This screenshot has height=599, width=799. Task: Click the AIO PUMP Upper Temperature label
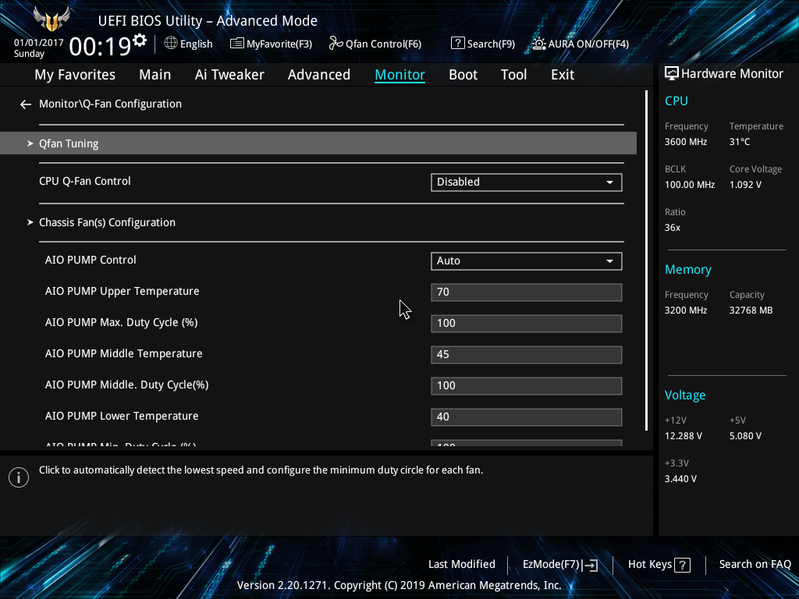click(122, 291)
